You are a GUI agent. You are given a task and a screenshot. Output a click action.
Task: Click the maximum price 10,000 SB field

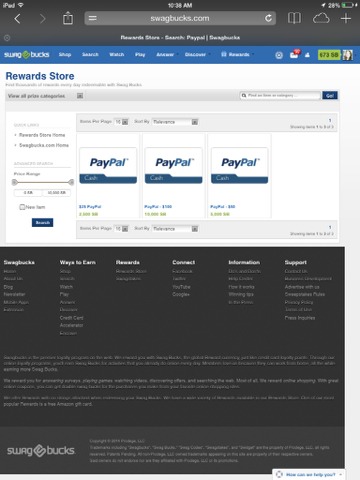tap(56, 193)
